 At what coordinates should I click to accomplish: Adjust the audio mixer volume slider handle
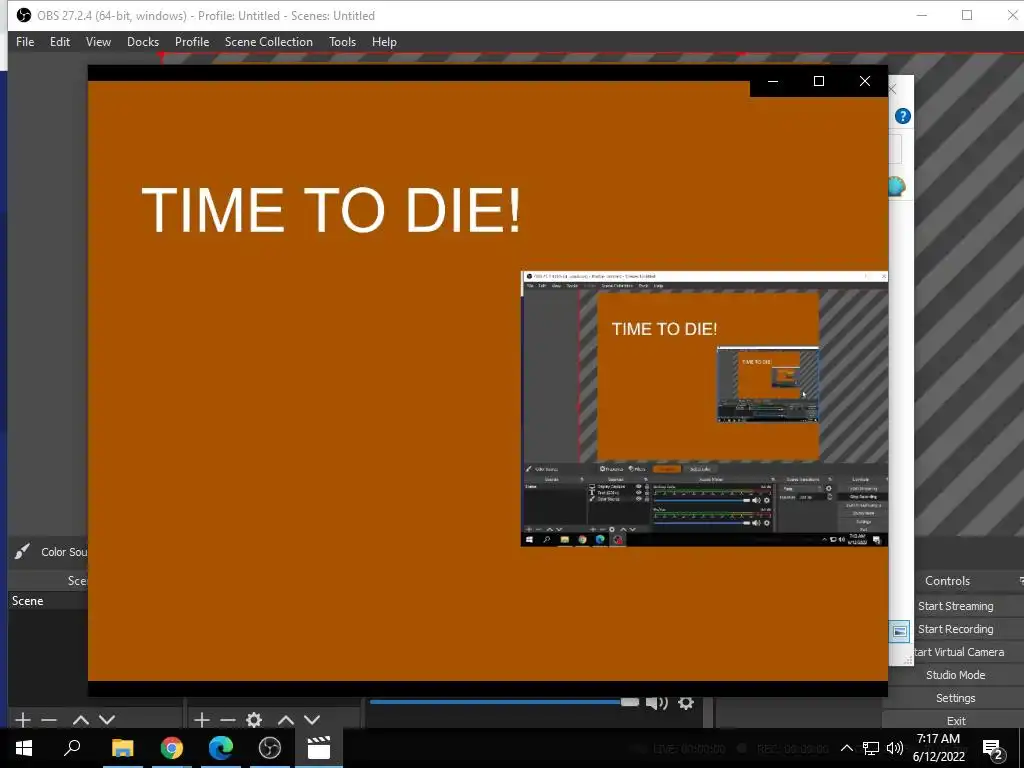[630, 702]
